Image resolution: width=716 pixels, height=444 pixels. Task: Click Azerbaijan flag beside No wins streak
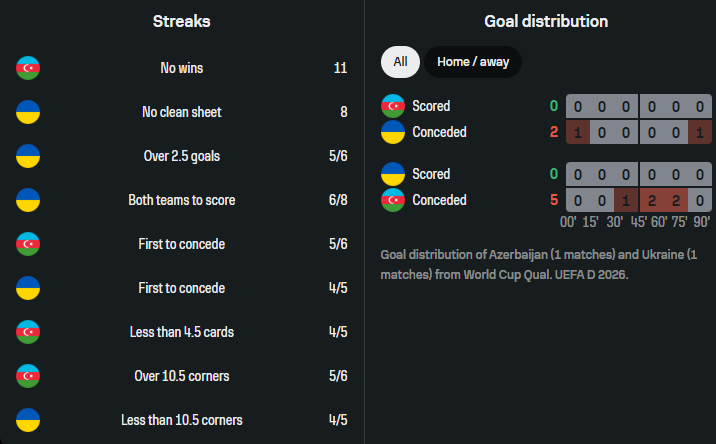coord(27,68)
